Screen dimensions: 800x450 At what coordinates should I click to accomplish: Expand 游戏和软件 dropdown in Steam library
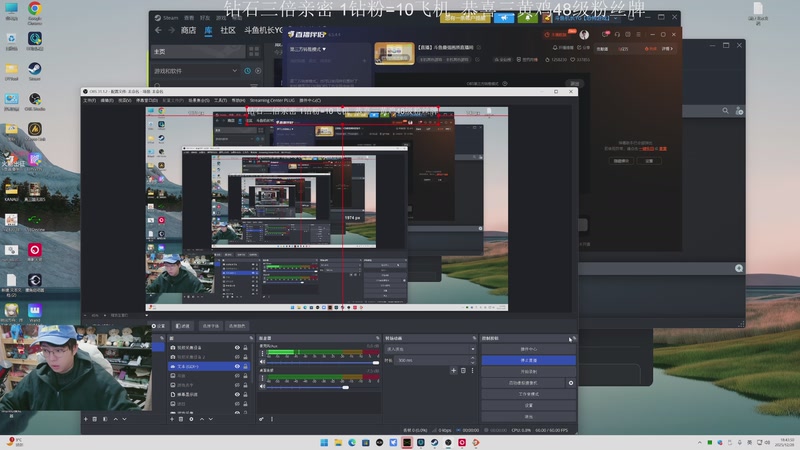(x=235, y=71)
